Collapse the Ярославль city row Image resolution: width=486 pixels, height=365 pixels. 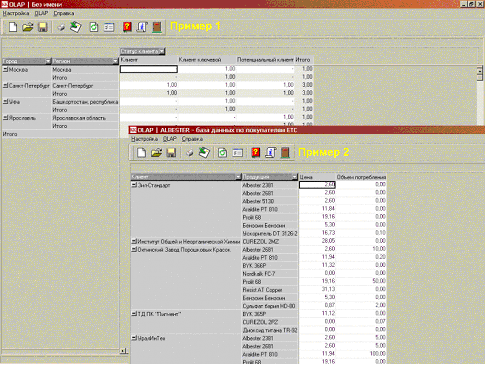tap(6, 118)
